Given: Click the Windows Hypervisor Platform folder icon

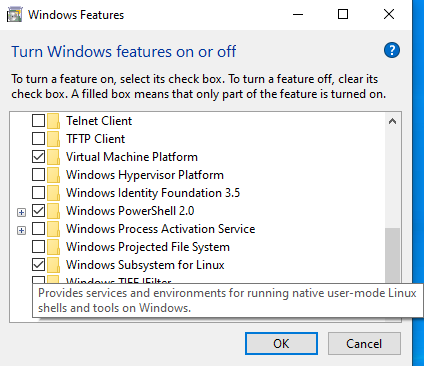Looking at the screenshot, I should 53,175.
